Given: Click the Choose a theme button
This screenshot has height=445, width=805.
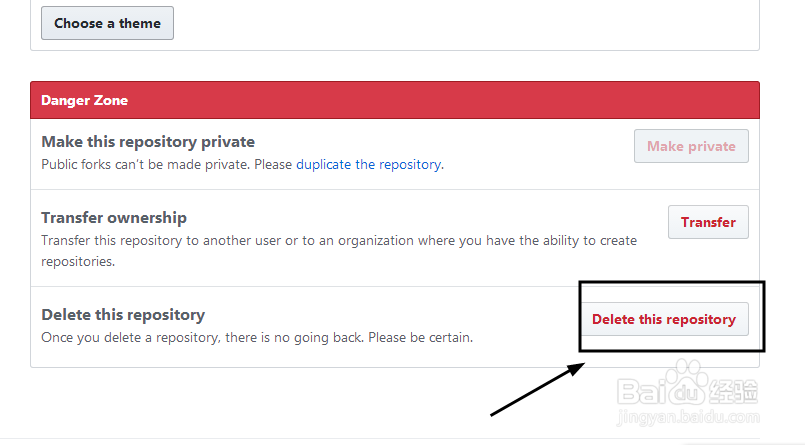Looking at the screenshot, I should pos(107,23).
